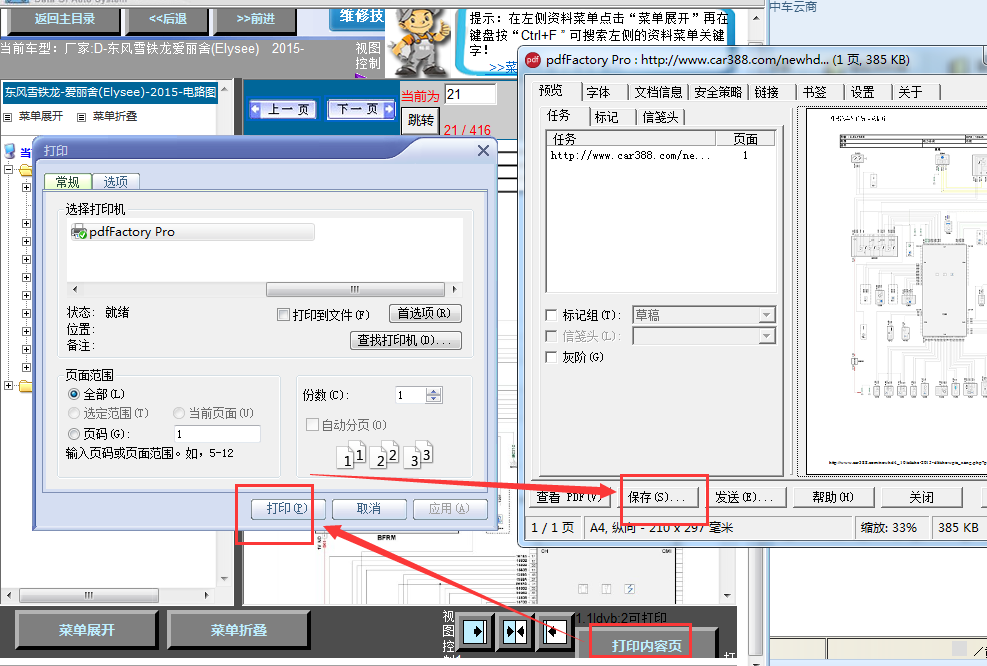Image resolution: width=987 pixels, height=666 pixels.
Task: Enable 标记组 checkbox
Action: (x=551, y=315)
